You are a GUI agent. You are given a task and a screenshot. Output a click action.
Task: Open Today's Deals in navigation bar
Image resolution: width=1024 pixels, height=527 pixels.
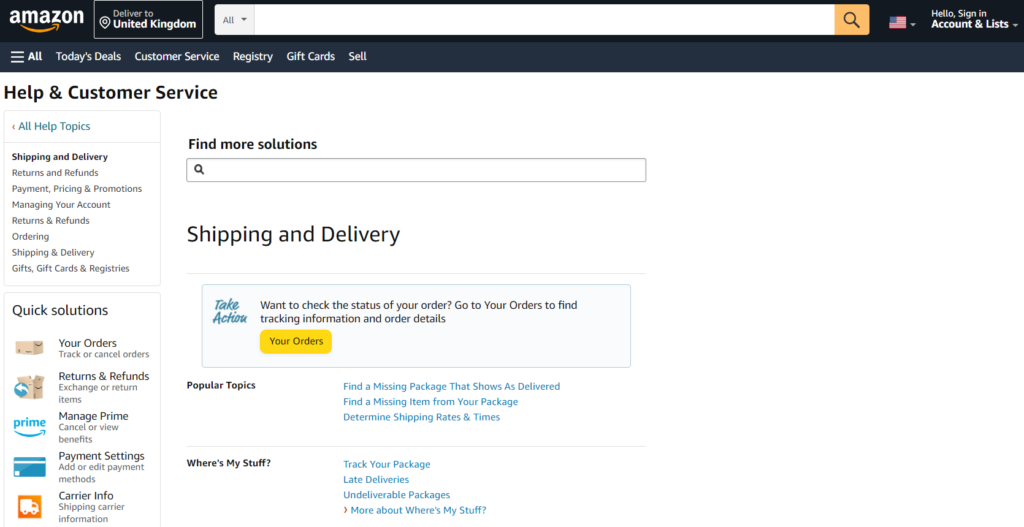[x=88, y=57]
